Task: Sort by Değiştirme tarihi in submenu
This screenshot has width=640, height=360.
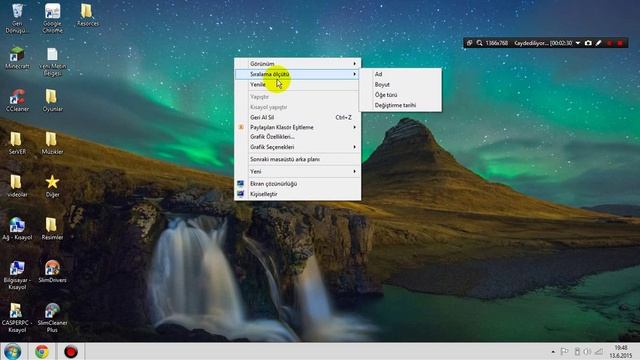Action: pos(400,105)
